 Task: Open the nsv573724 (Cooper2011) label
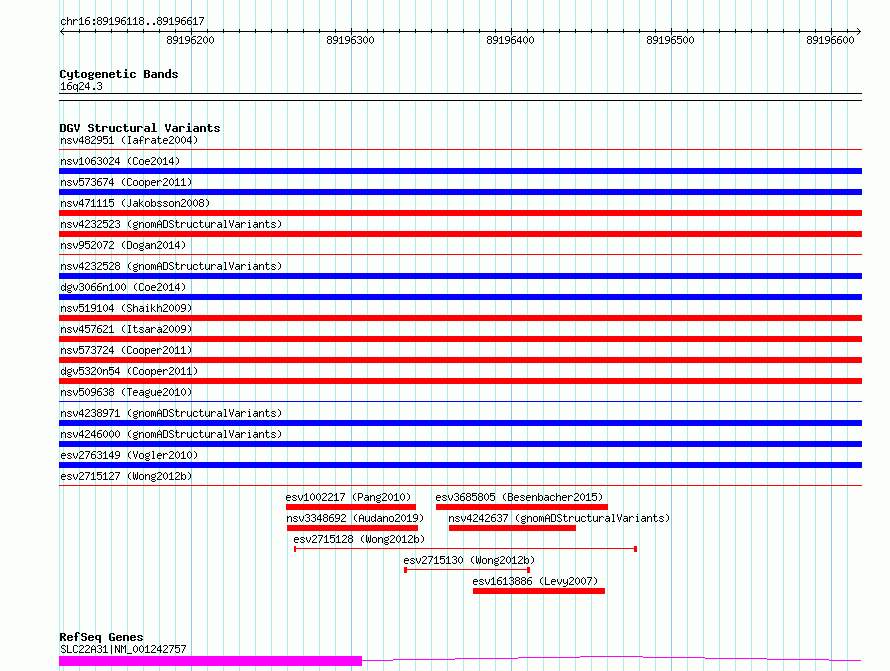(x=126, y=350)
